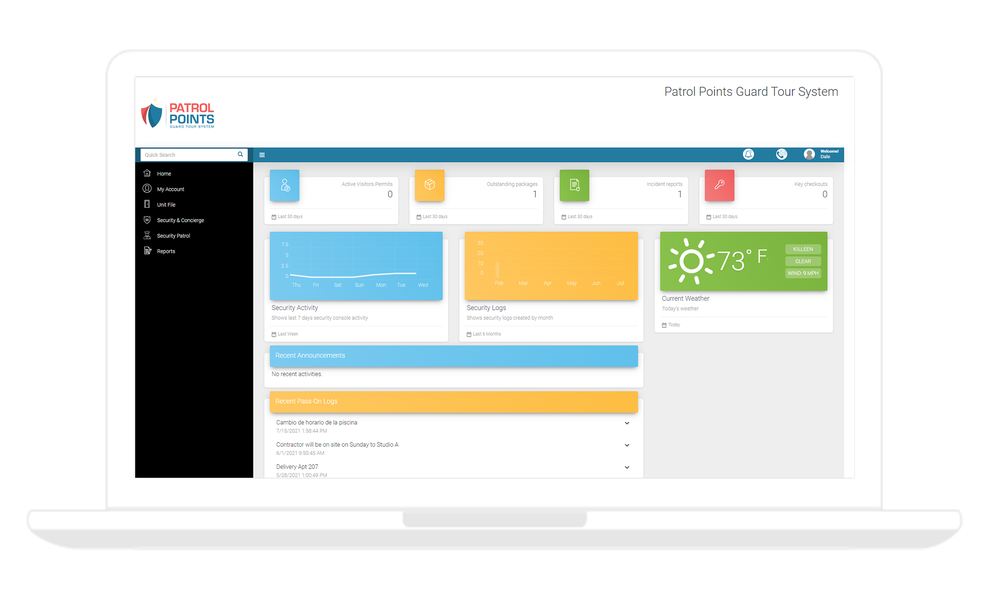Click the Security & Concierge shield icon
Viewport: 1000px width, 603px height.
coord(147,220)
